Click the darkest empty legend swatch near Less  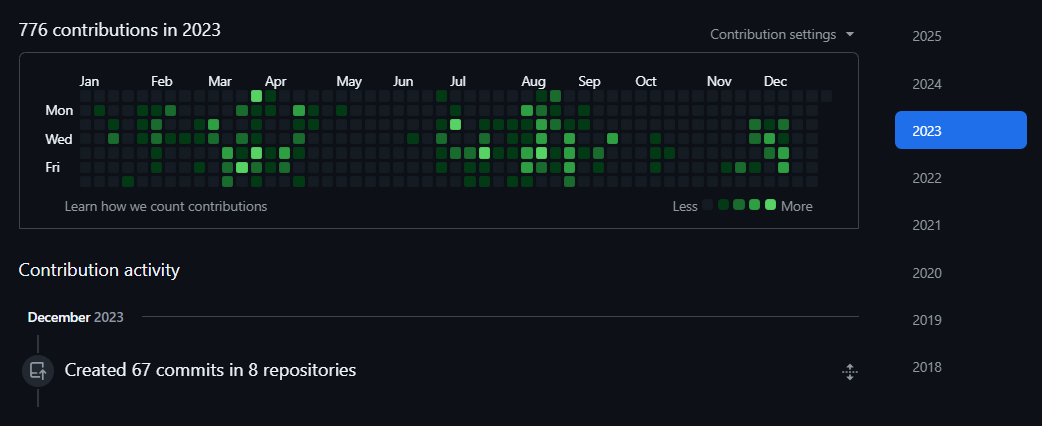coord(708,205)
